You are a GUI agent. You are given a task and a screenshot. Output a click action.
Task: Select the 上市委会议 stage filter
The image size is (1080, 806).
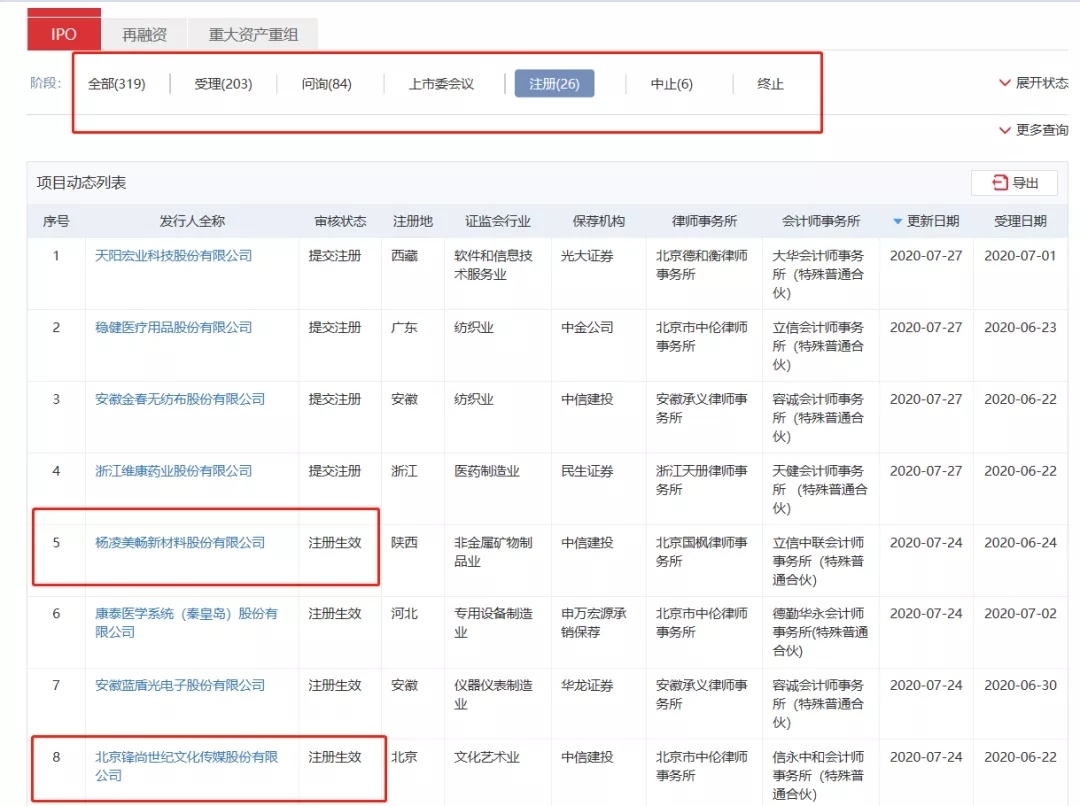[441, 84]
